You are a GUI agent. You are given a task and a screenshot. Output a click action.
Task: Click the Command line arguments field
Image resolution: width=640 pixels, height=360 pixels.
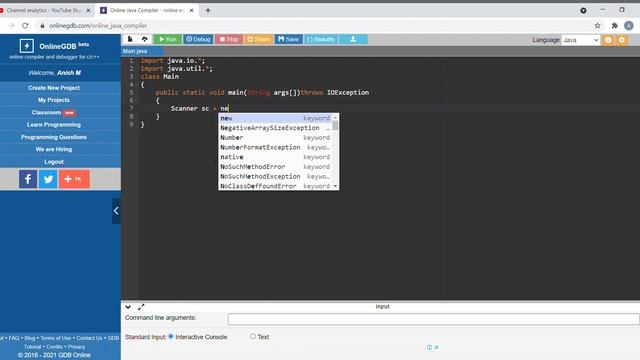coord(433,319)
